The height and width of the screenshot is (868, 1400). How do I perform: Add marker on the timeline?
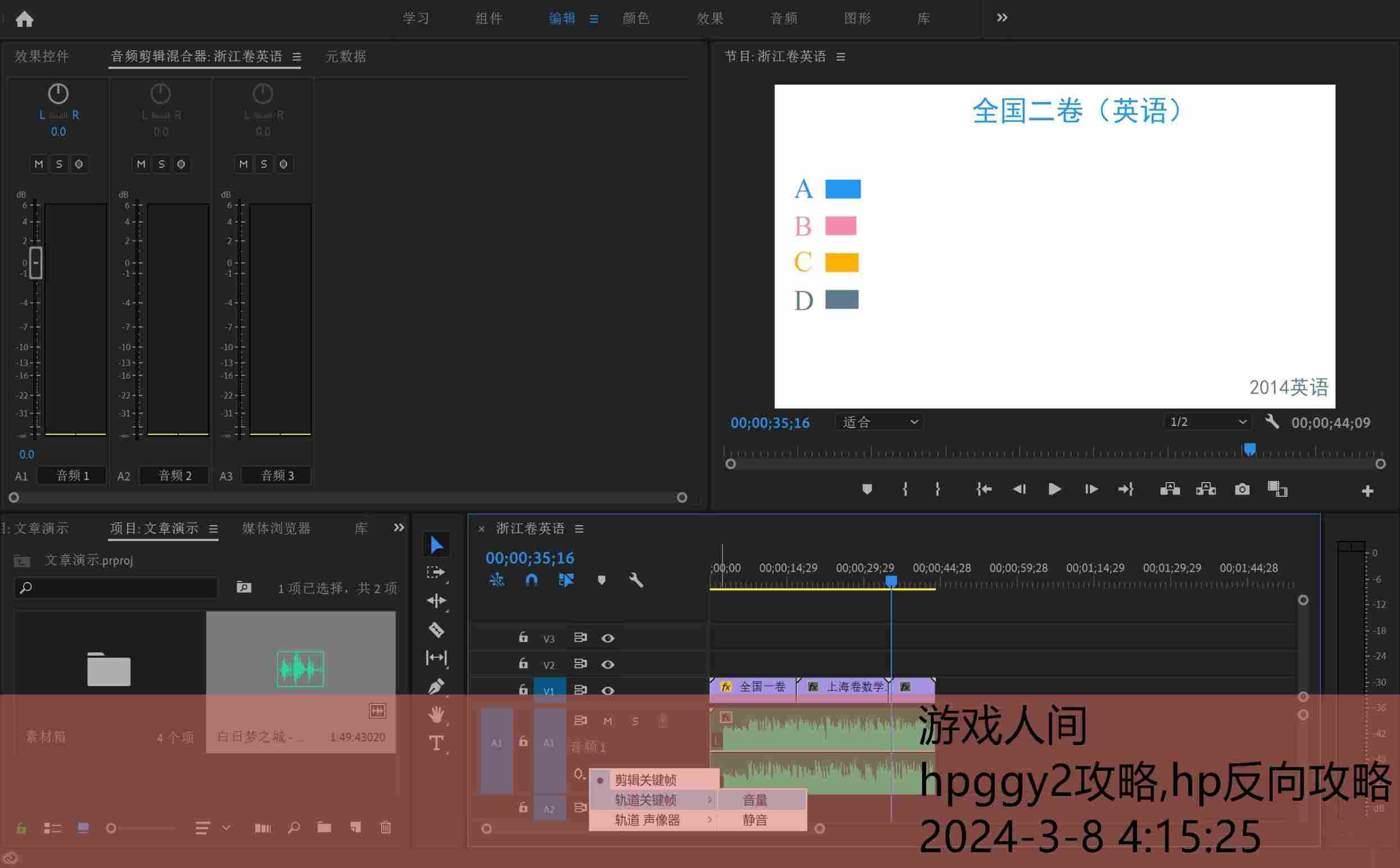[x=602, y=580]
